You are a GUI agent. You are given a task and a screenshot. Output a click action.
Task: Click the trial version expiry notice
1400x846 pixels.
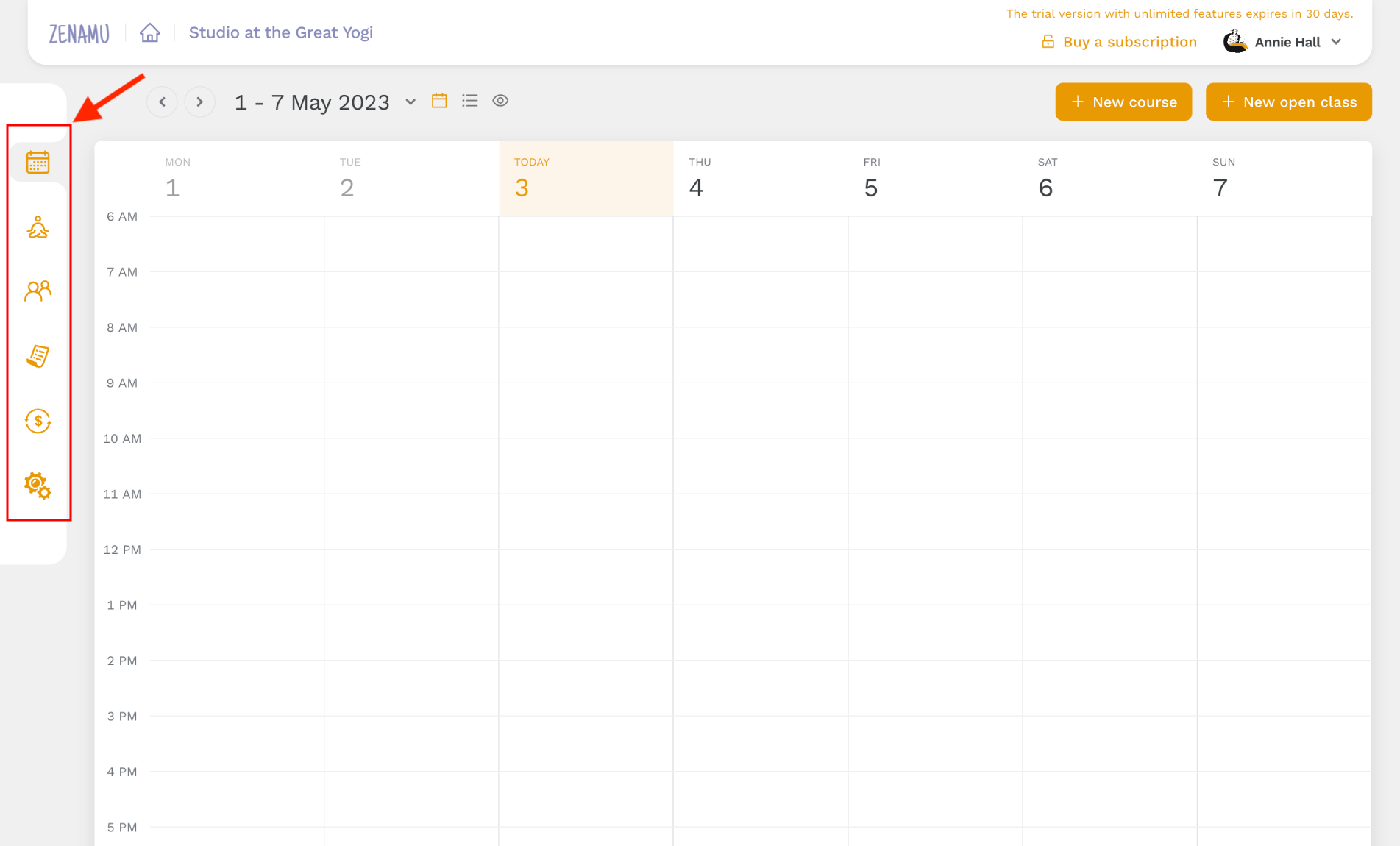point(1179,14)
